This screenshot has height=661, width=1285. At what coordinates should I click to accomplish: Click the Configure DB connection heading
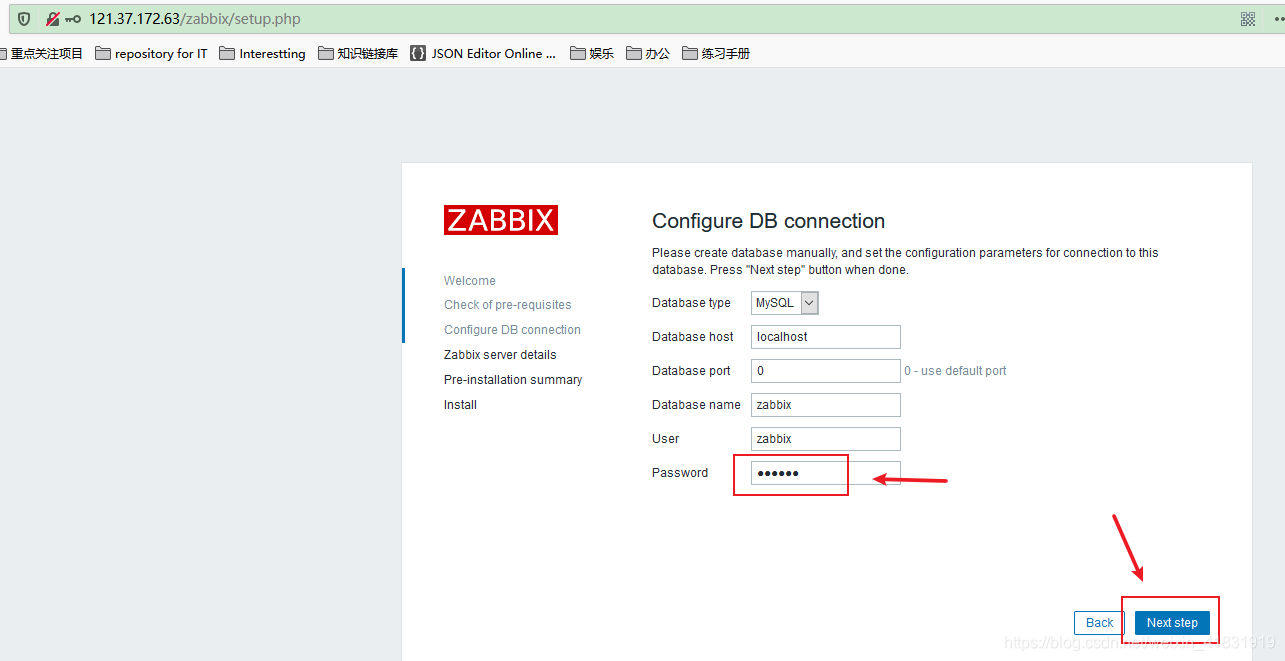tap(769, 221)
